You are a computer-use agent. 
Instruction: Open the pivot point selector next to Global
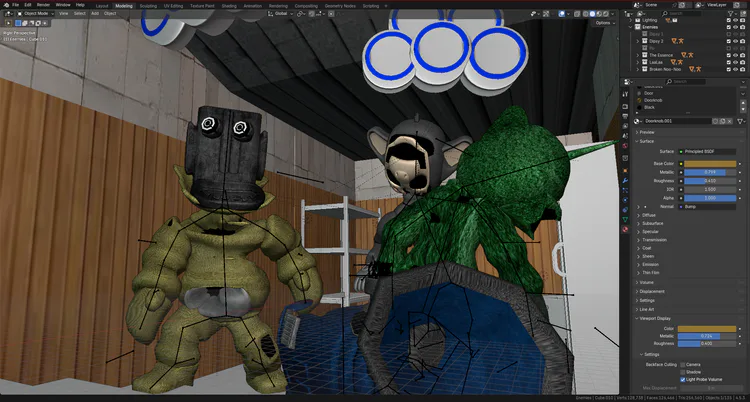pos(301,14)
